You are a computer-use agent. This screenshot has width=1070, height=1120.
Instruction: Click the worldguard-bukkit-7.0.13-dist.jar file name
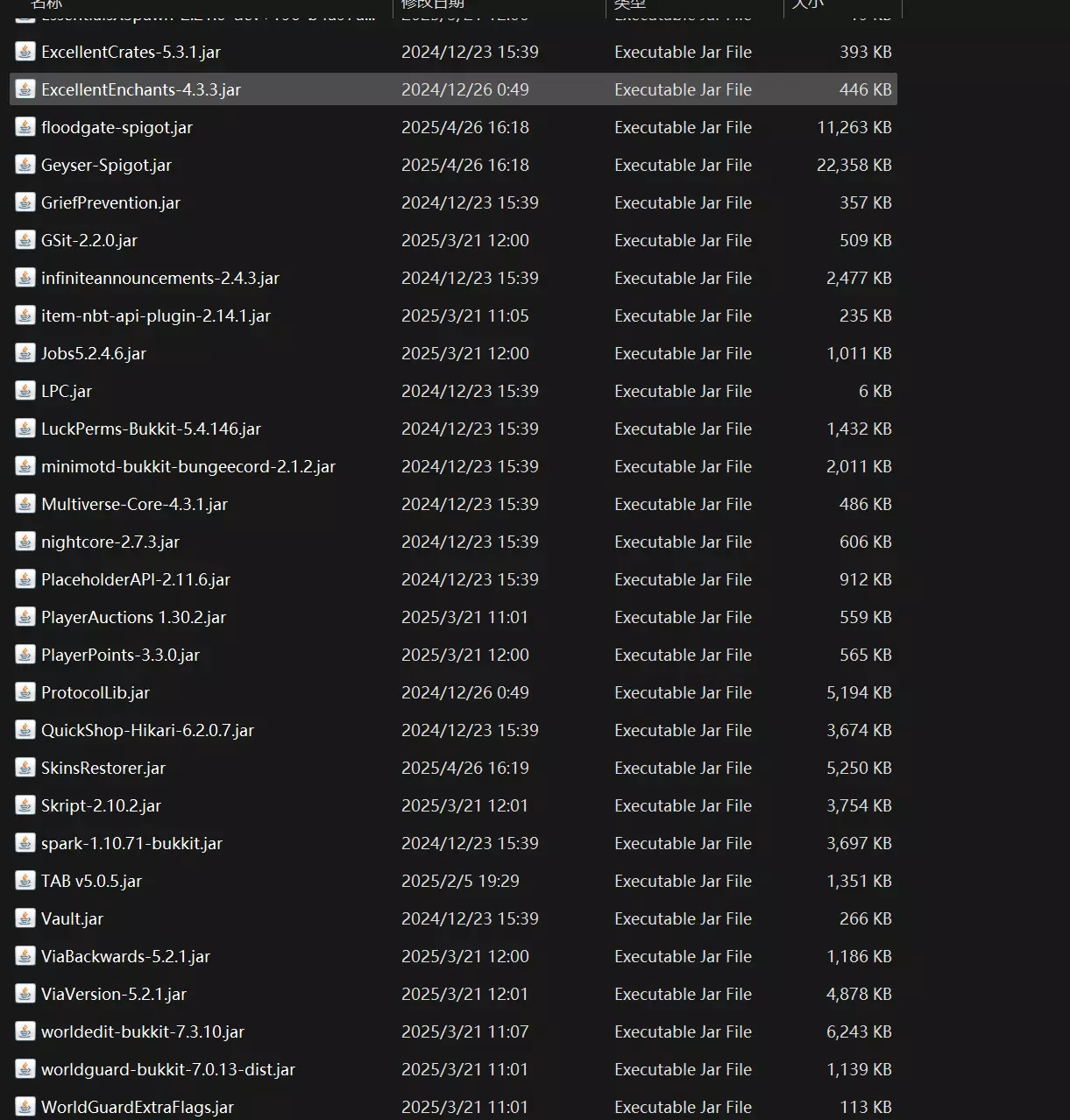click(x=168, y=1069)
